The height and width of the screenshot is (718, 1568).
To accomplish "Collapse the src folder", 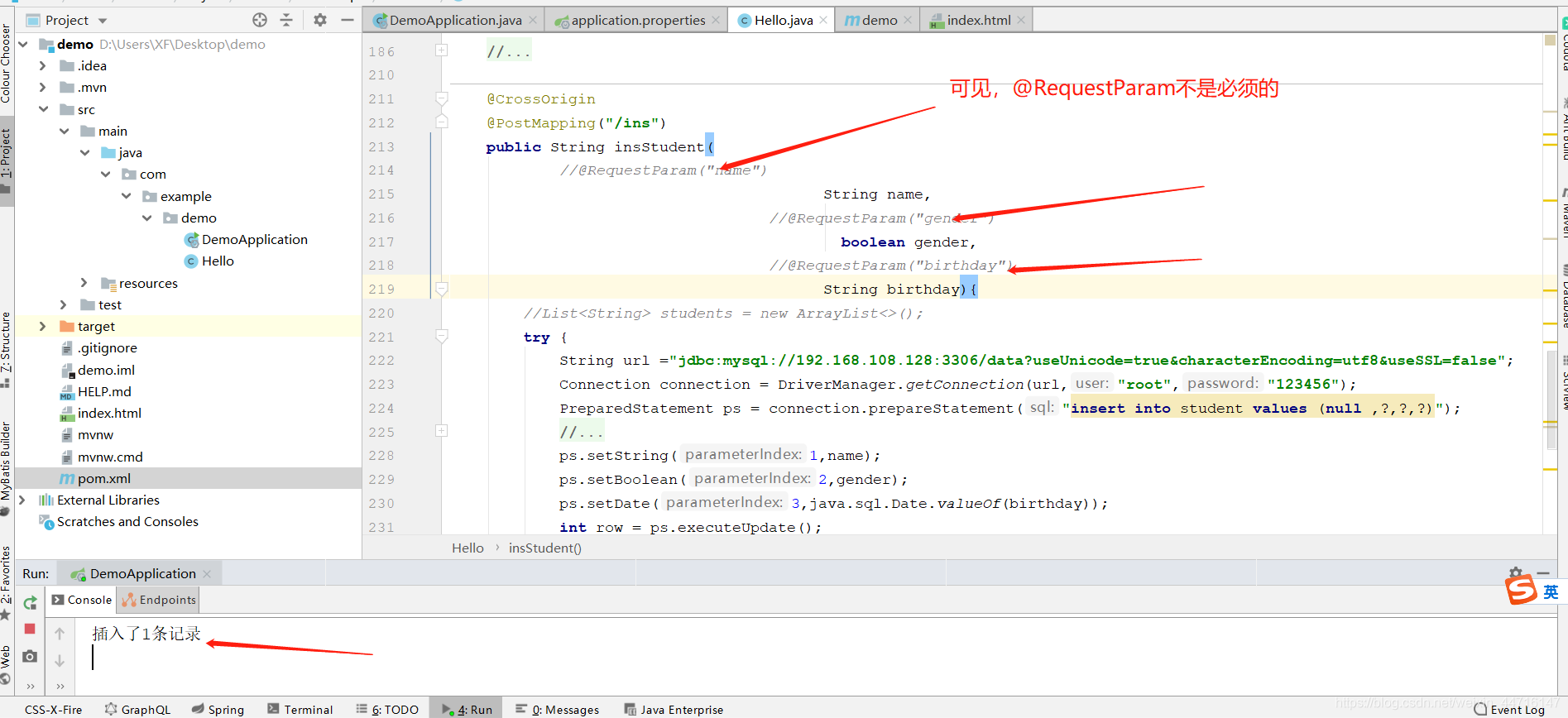I will point(43,109).
